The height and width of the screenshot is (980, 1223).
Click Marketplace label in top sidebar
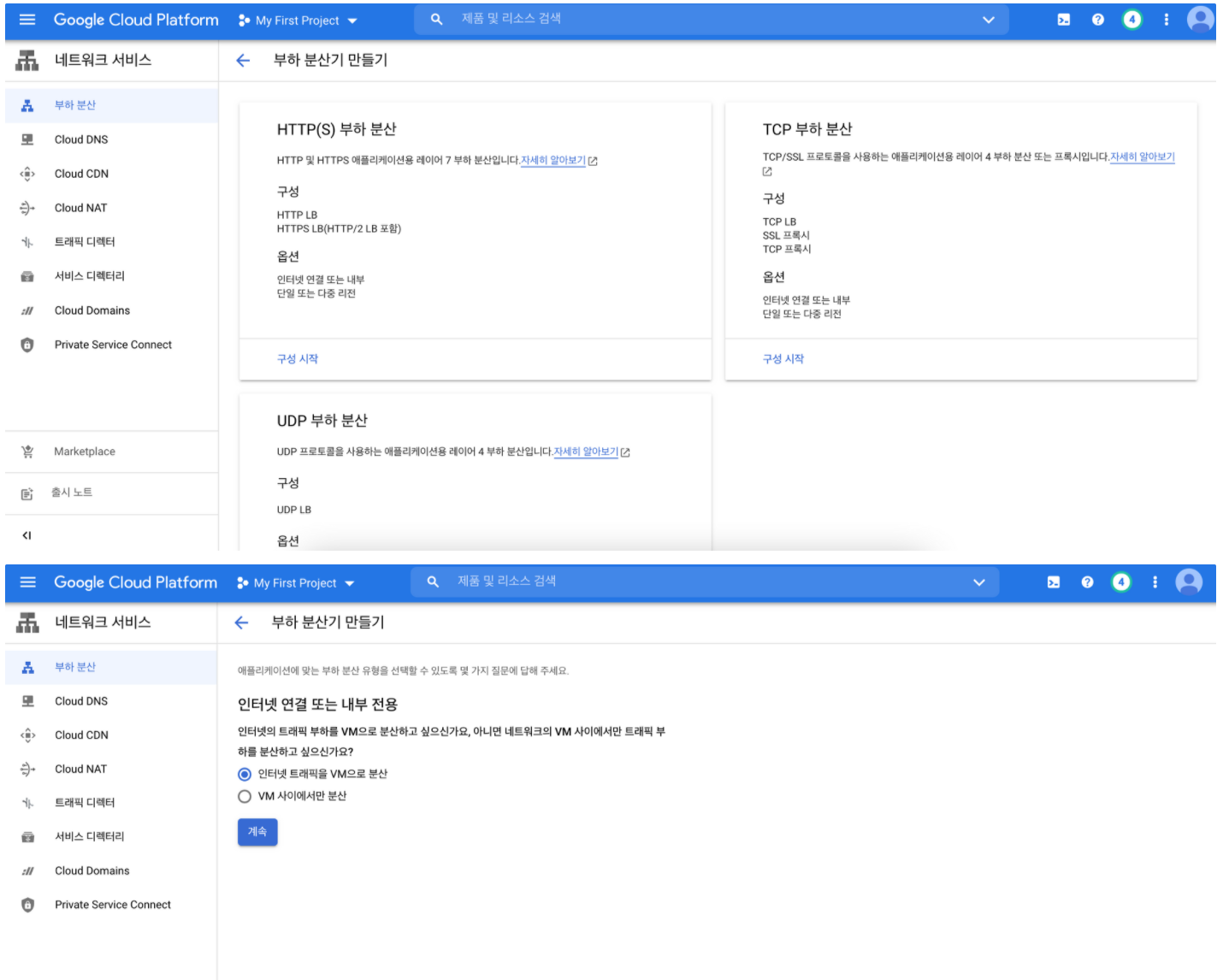(x=85, y=452)
